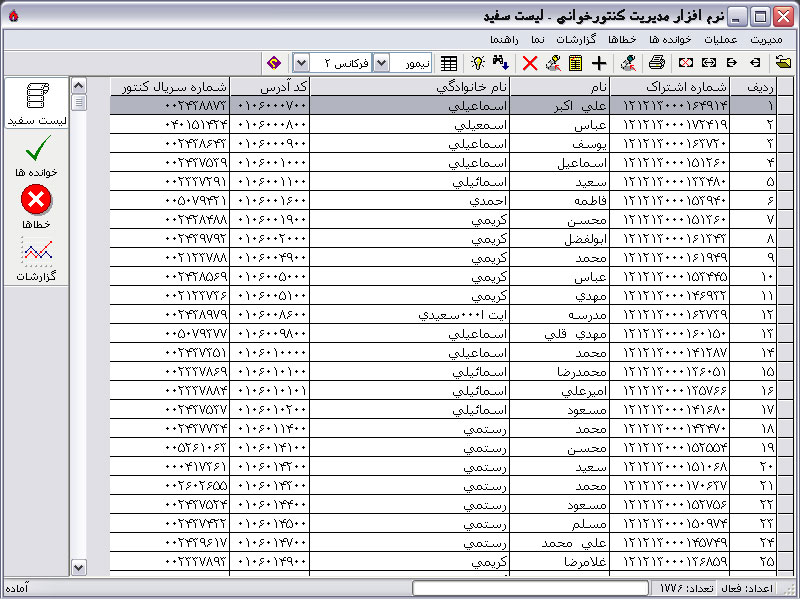This screenshot has height=600, width=800.
Task: Click the empty status bar text field
Action: click(x=529, y=588)
